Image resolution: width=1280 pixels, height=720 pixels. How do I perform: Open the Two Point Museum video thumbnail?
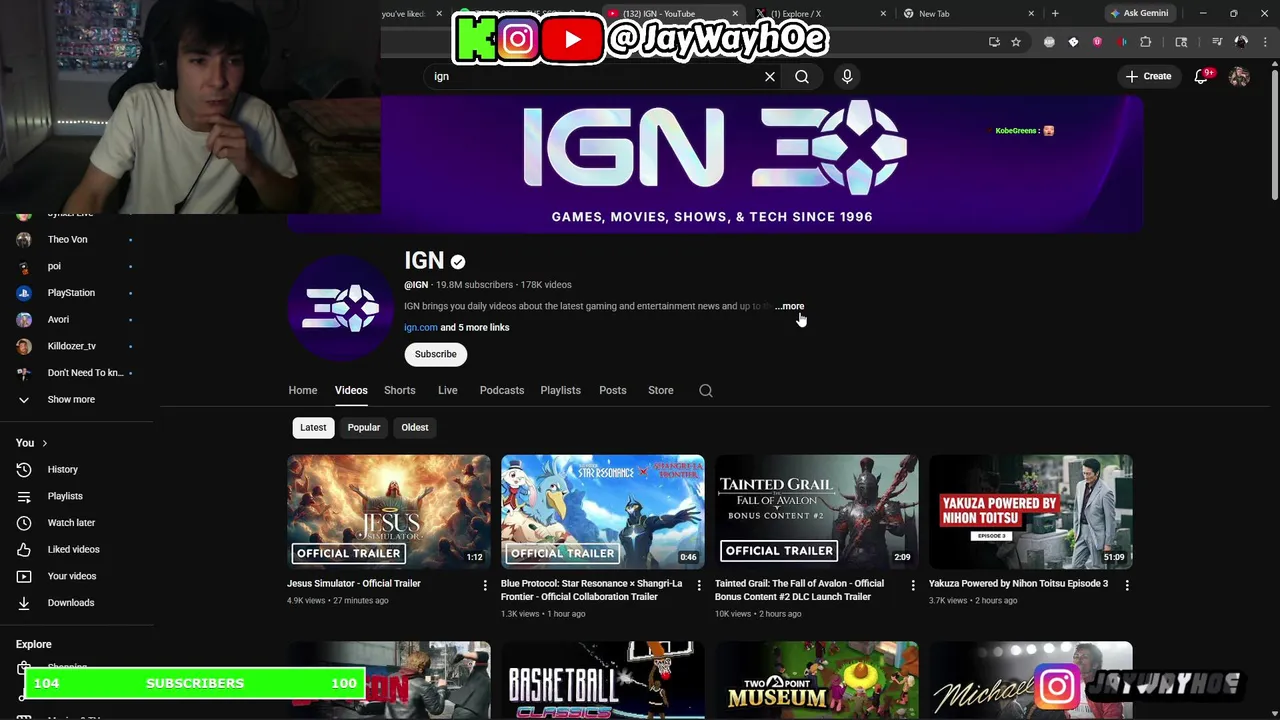817,680
